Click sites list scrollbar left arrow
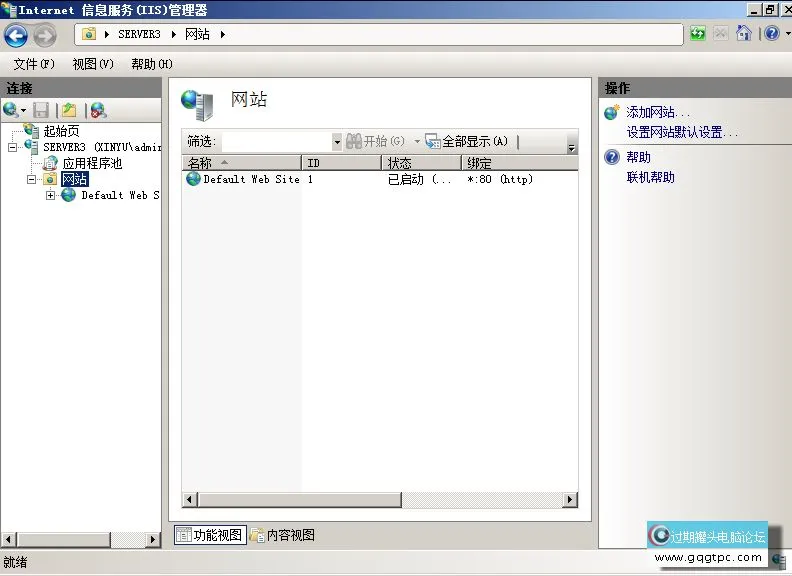This screenshot has height=576, width=792. pyautogui.click(x=189, y=500)
